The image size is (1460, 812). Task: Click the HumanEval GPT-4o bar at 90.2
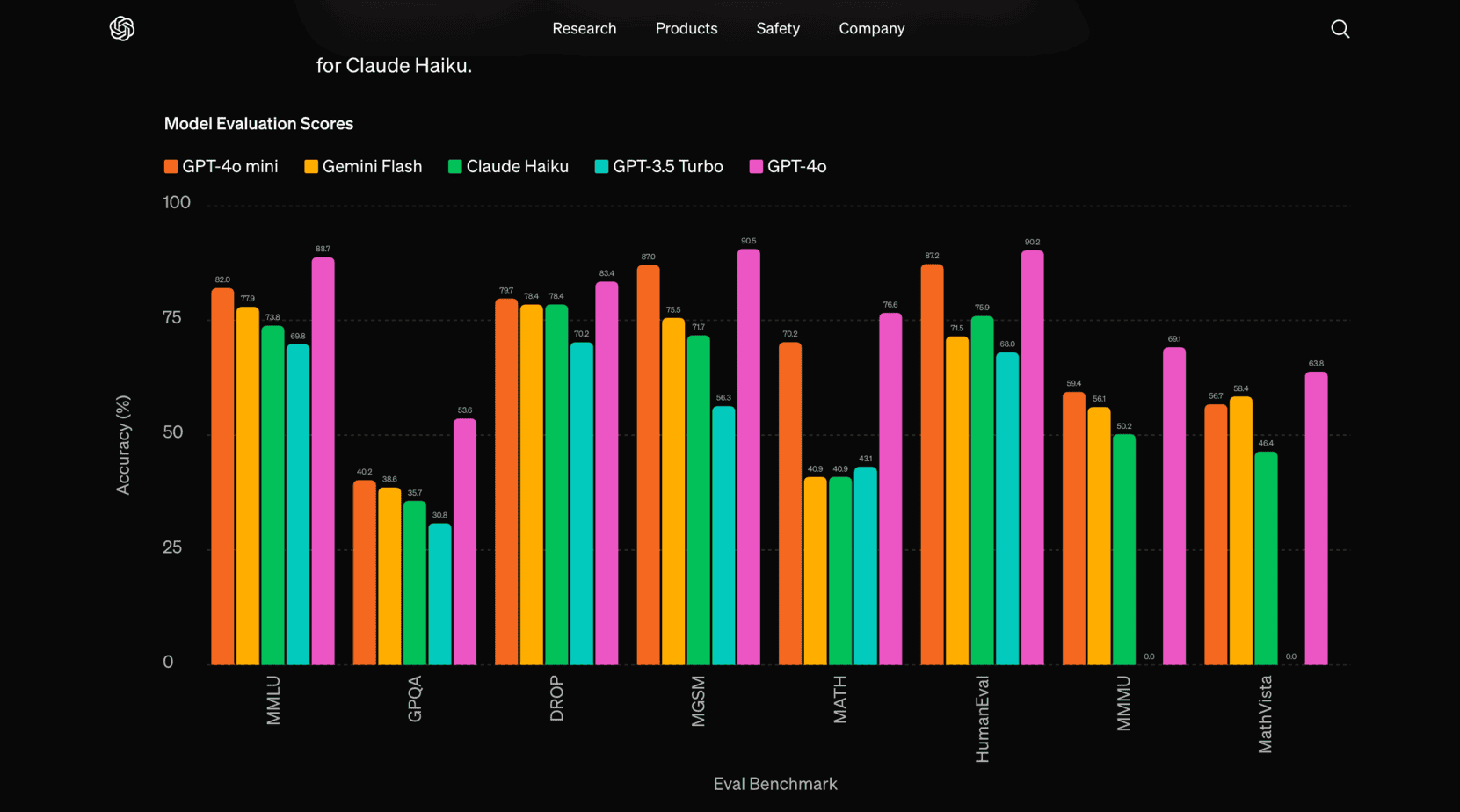click(x=1032, y=458)
